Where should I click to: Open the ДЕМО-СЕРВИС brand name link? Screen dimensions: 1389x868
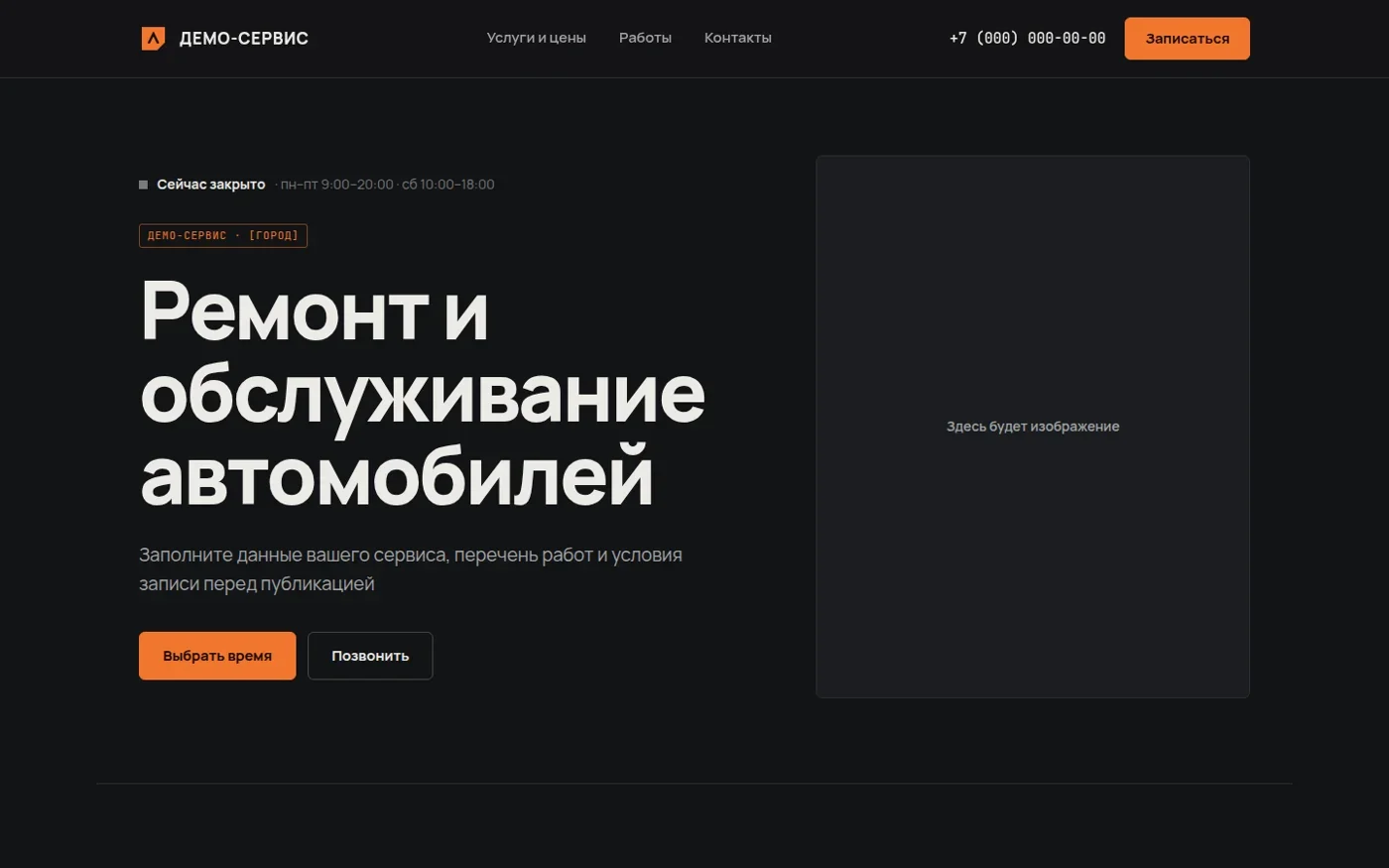coord(243,39)
